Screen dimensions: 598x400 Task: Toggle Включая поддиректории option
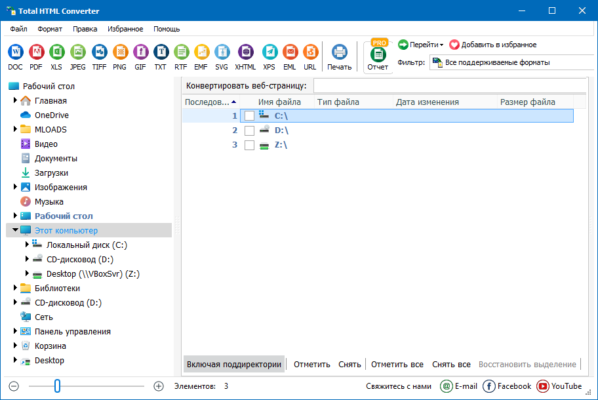click(x=234, y=364)
